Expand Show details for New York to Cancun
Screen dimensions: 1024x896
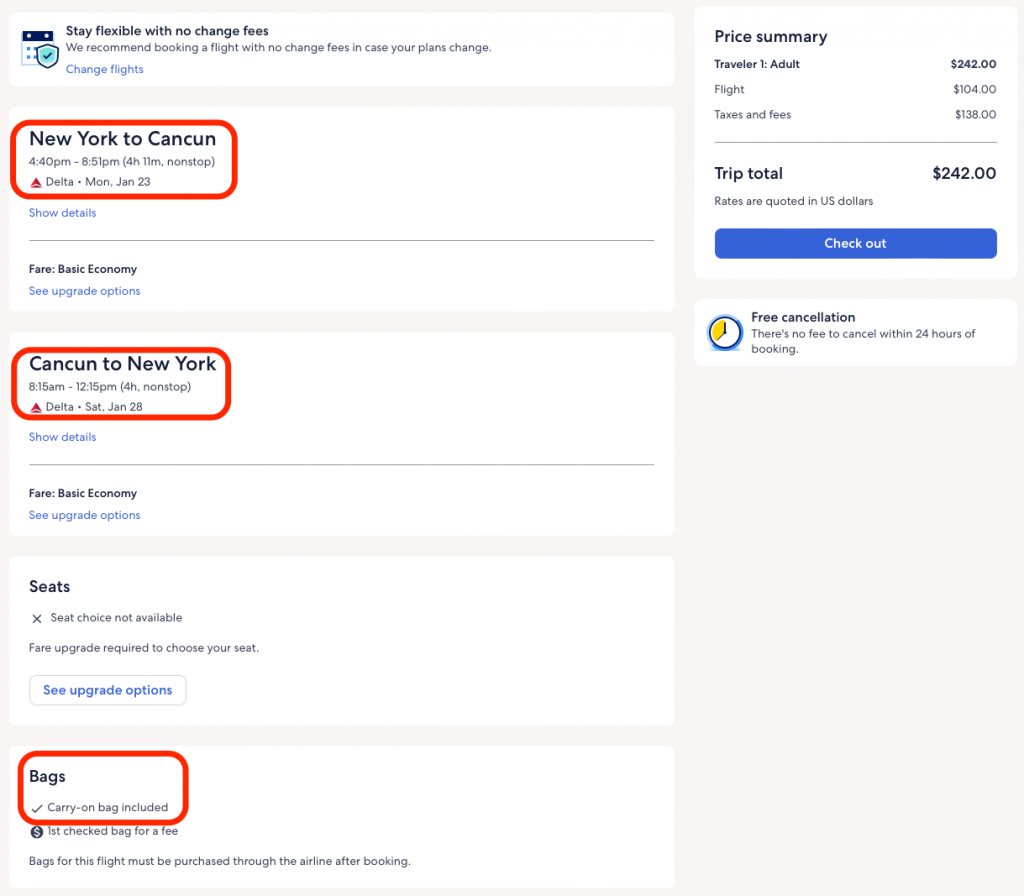coord(62,213)
